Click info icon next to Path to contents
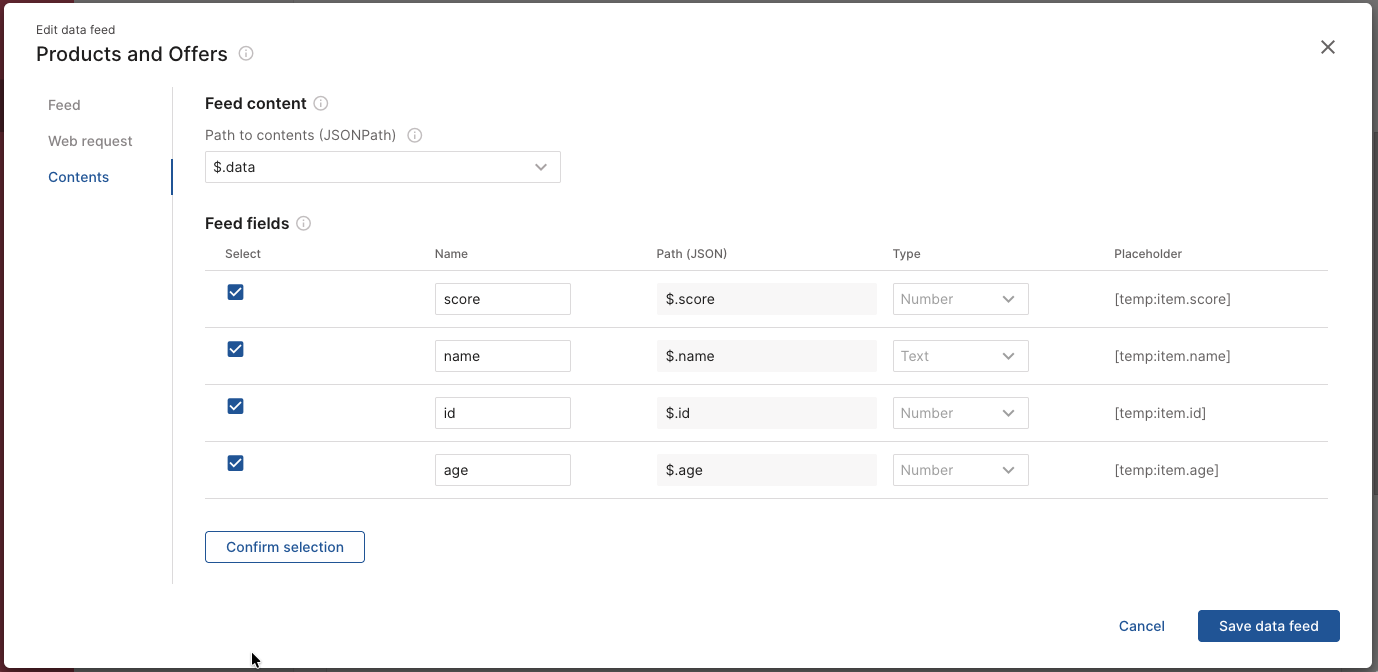1378x672 pixels. click(415, 135)
